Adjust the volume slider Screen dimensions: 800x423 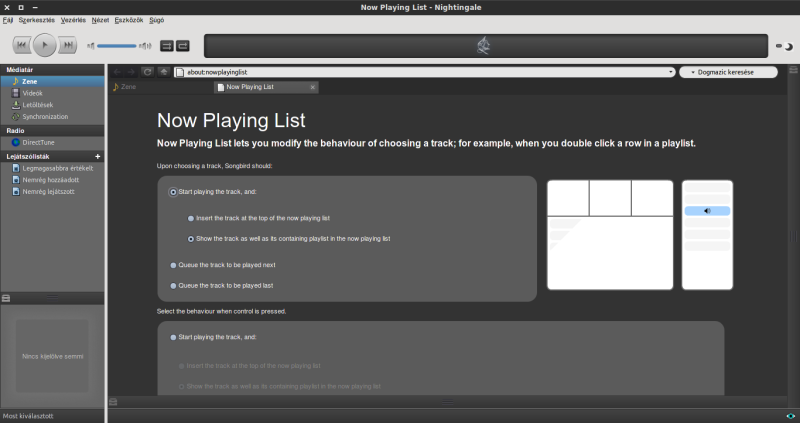pyautogui.click(x=117, y=46)
